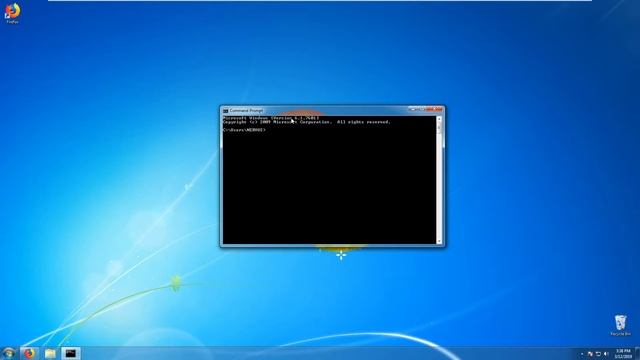
Task: Select the Command Prompt taskbar button
Action: tap(71, 353)
